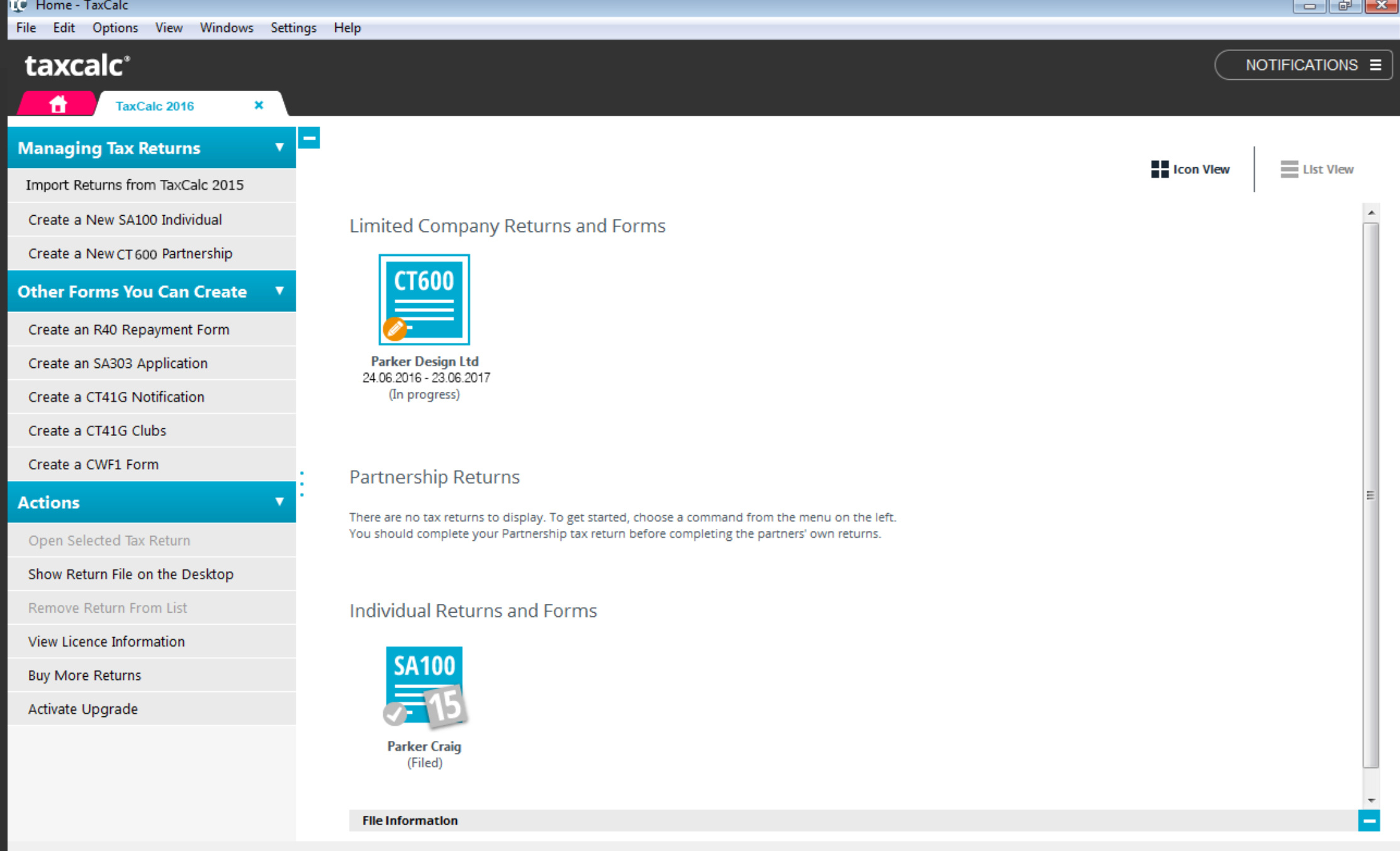
Task: Create an R40 Repayment Form
Action: tap(152, 330)
